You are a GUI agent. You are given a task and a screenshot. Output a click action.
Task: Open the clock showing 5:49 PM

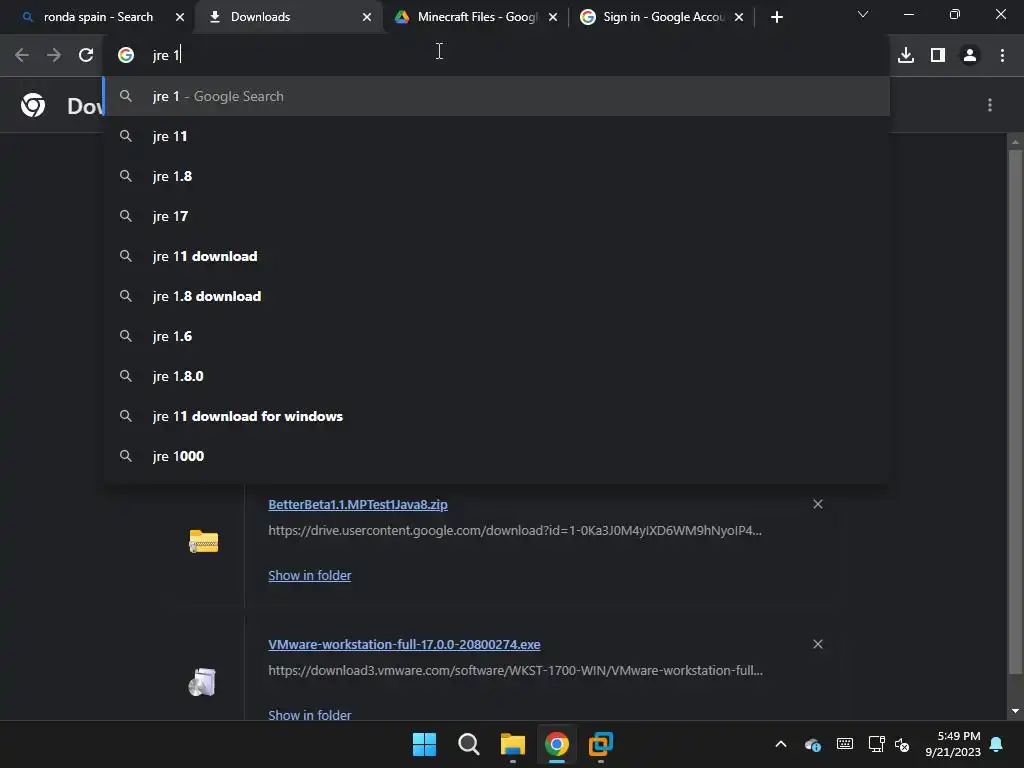[x=953, y=744]
